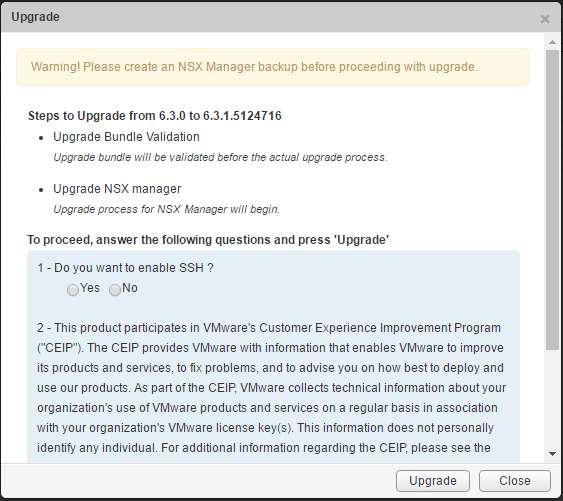Click the Close button at the bottom
The width and height of the screenshot is (563, 501).
(515, 481)
